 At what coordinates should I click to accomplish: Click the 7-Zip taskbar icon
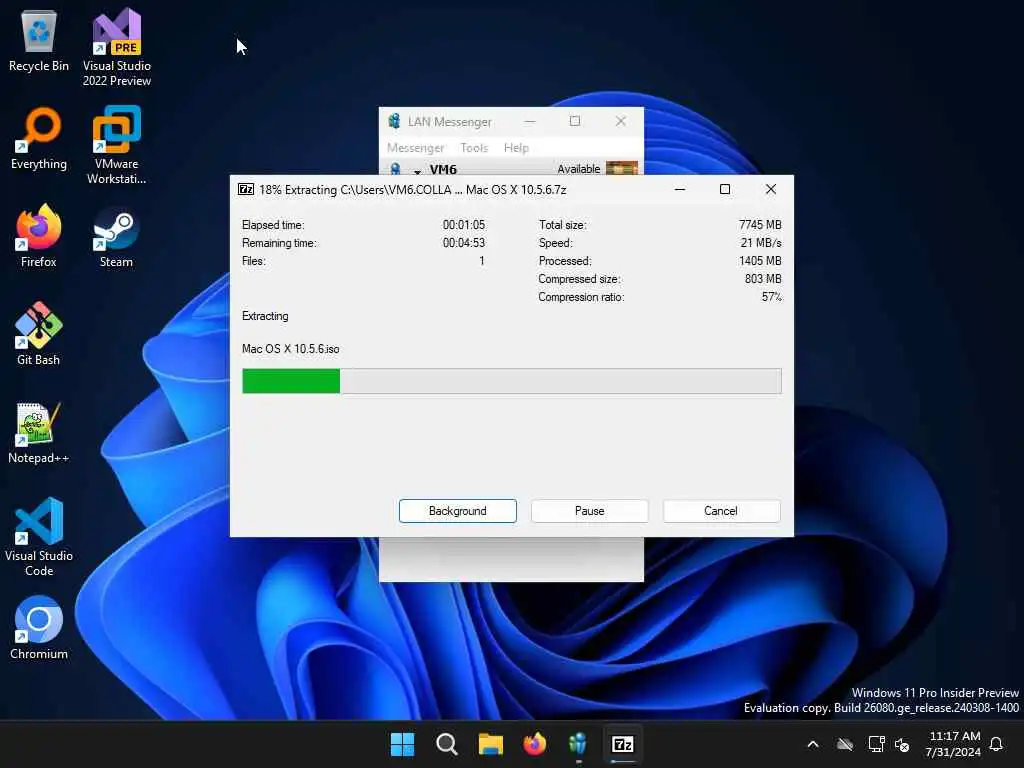click(622, 744)
